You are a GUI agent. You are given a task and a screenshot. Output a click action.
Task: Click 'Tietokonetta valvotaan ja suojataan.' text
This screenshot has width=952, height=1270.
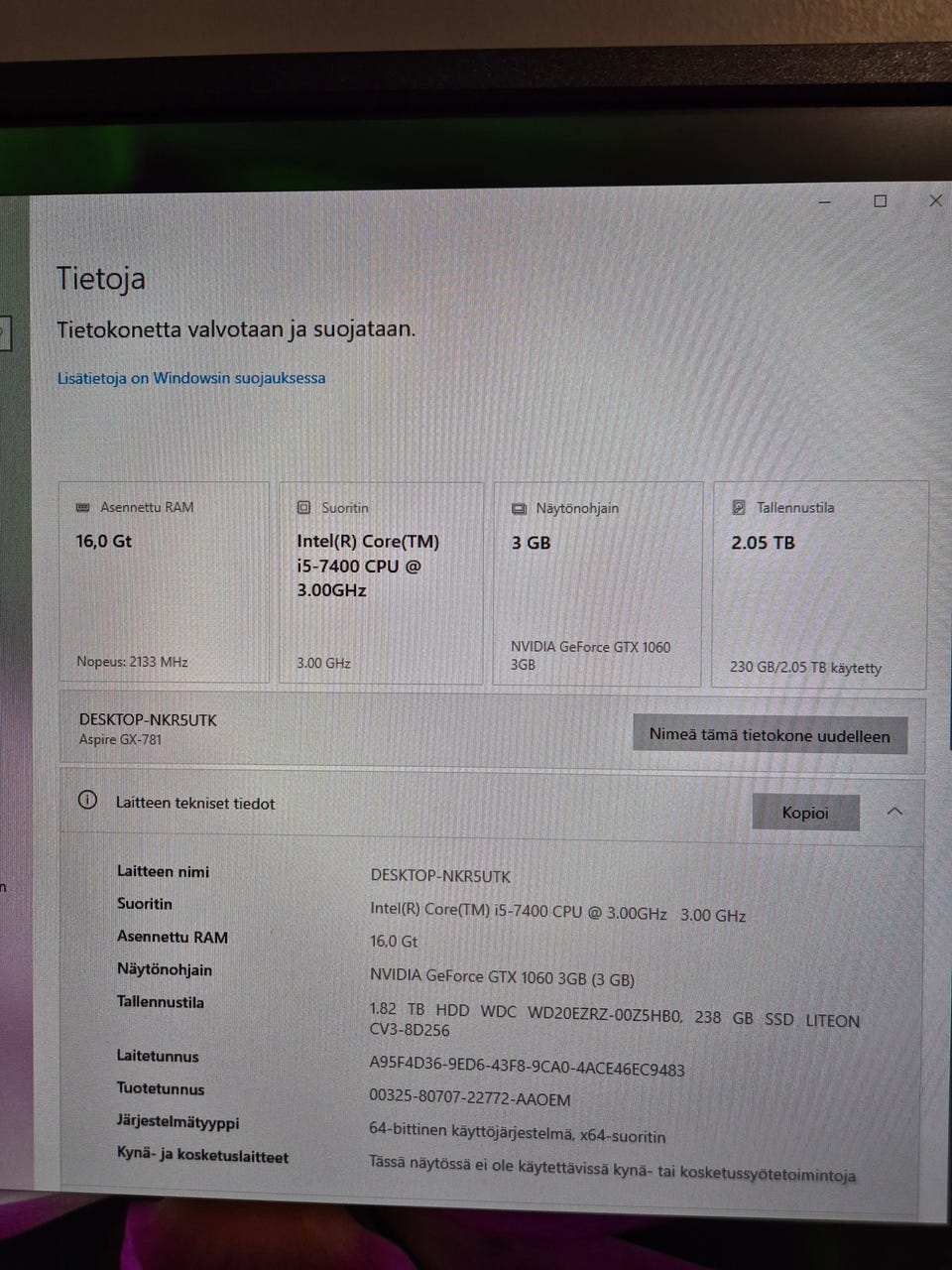[x=236, y=329]
